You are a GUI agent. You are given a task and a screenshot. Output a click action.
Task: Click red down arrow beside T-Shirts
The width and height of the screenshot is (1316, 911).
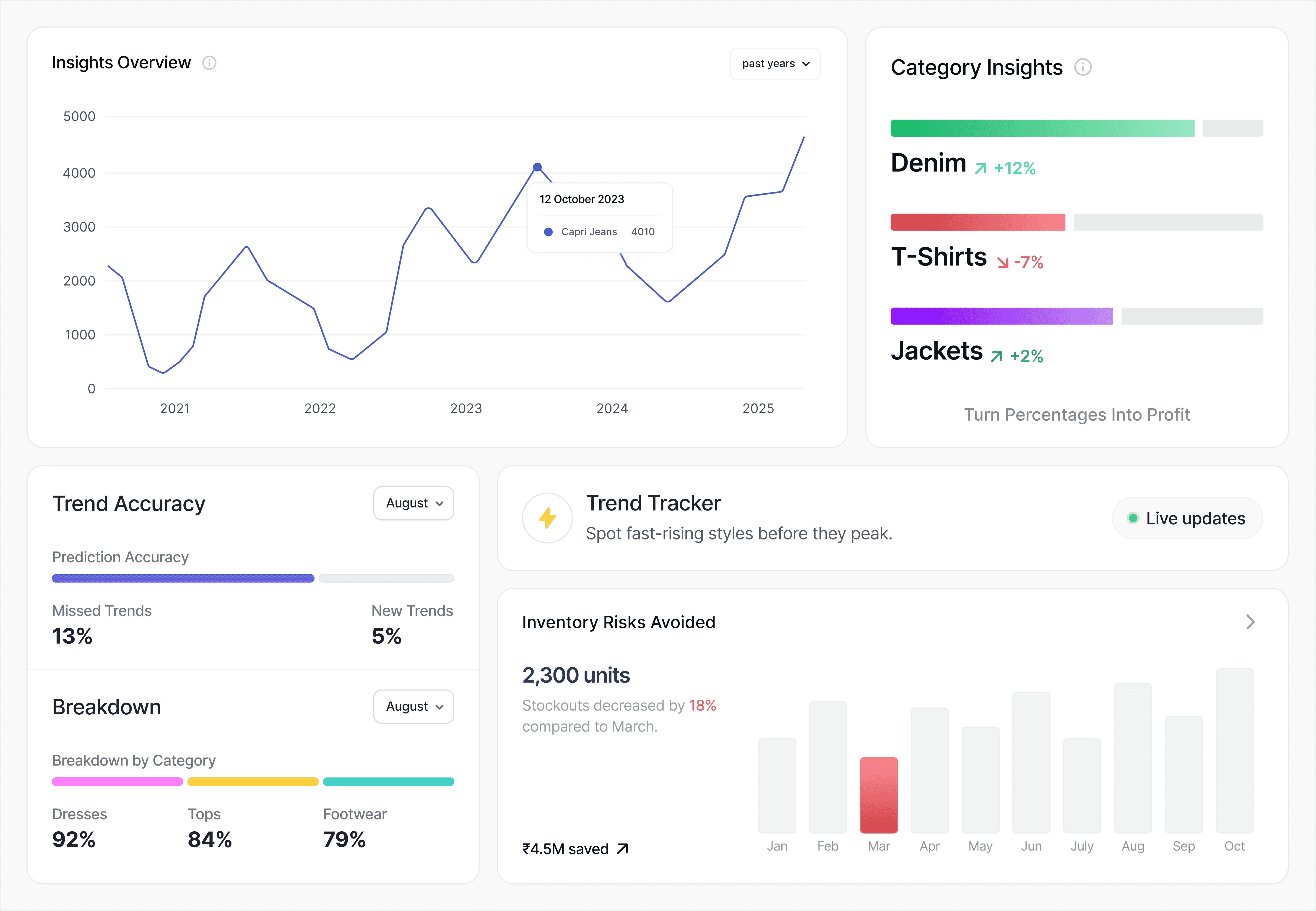click(x=1003, y=263)
